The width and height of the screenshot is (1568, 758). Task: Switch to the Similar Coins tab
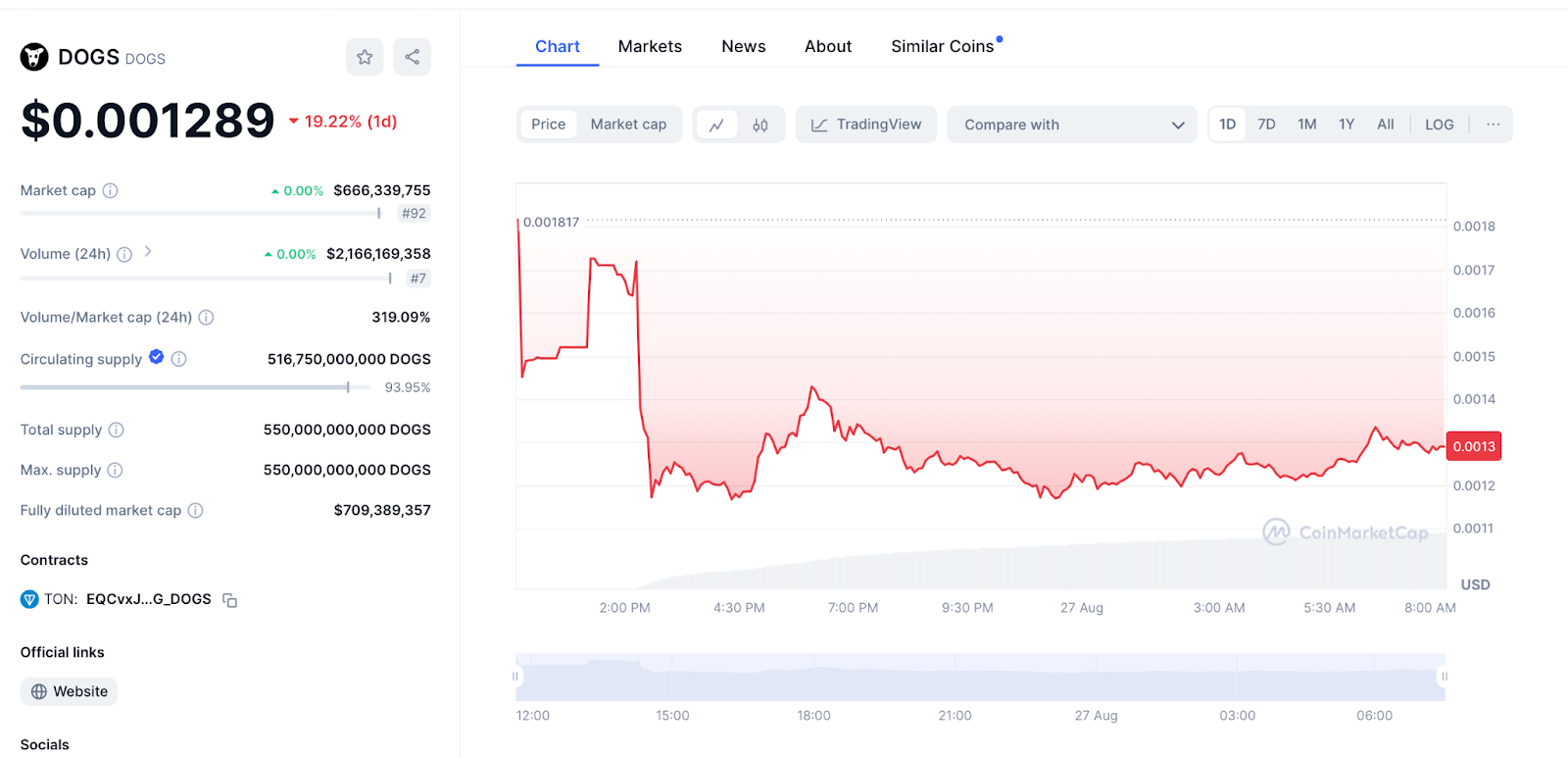click(x=943, y=46)
